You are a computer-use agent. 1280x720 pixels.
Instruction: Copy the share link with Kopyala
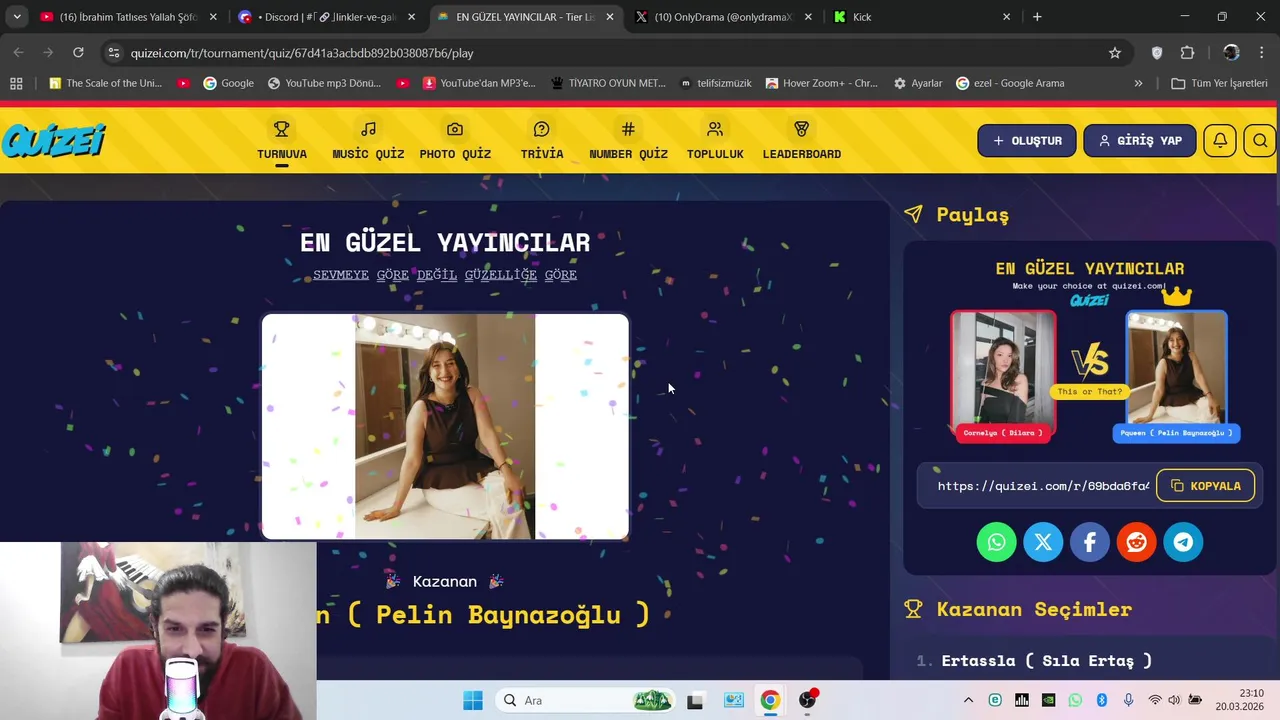(1205, 486)
